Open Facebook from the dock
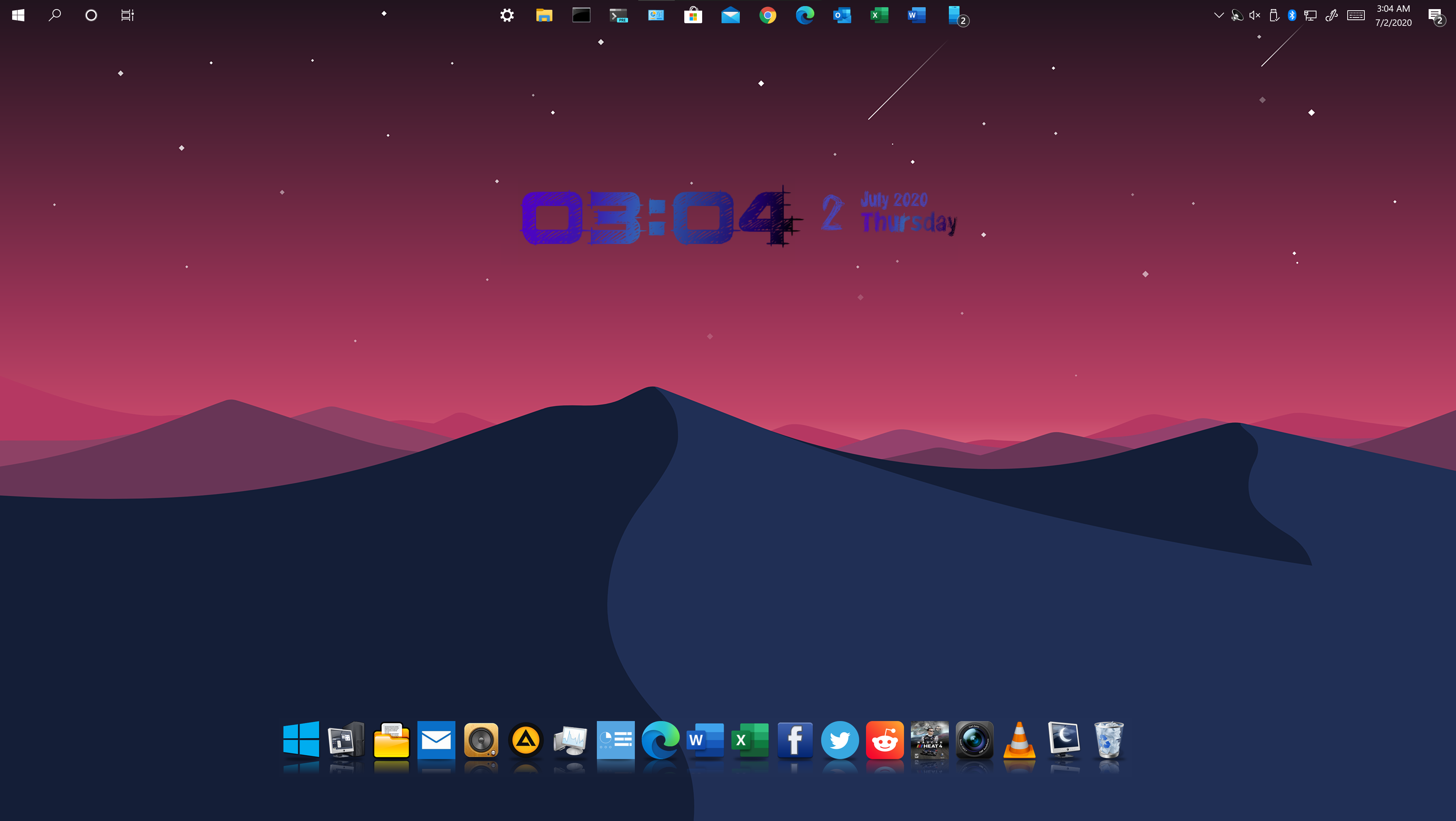1456x821 pixels. 795,741
